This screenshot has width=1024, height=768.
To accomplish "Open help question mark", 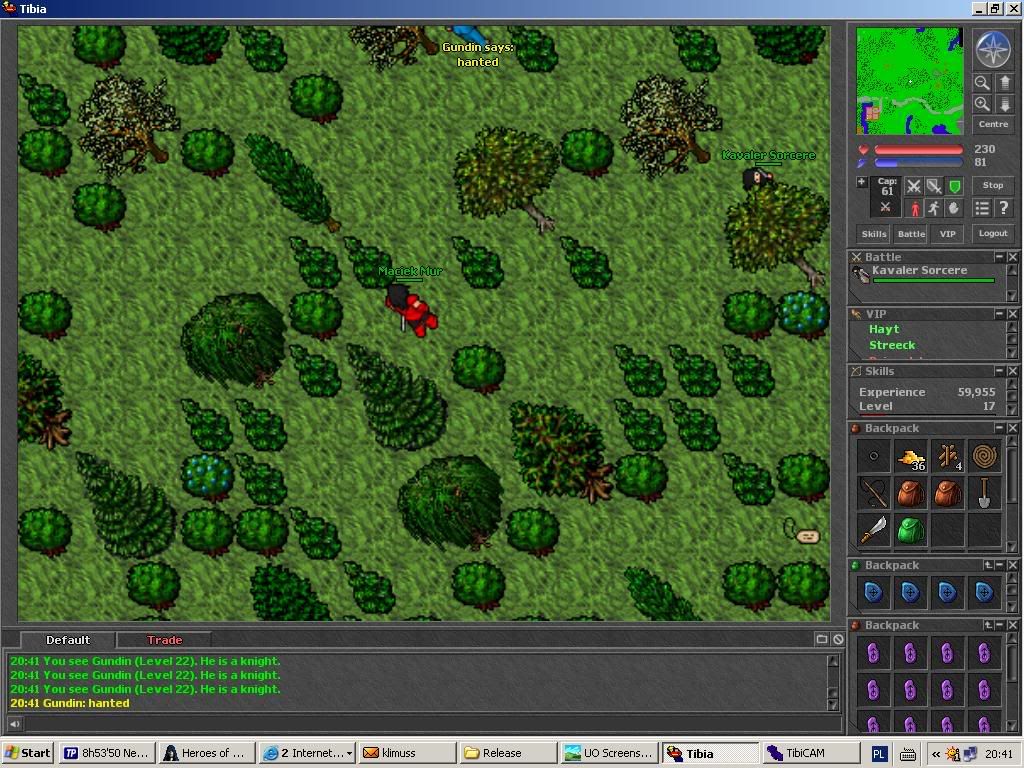I will tap(1004, 208).
